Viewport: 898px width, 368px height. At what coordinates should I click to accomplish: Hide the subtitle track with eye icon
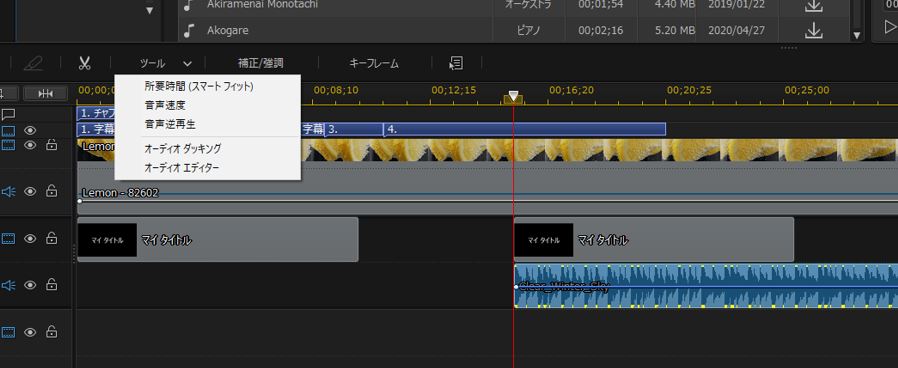tap(30, 130)
